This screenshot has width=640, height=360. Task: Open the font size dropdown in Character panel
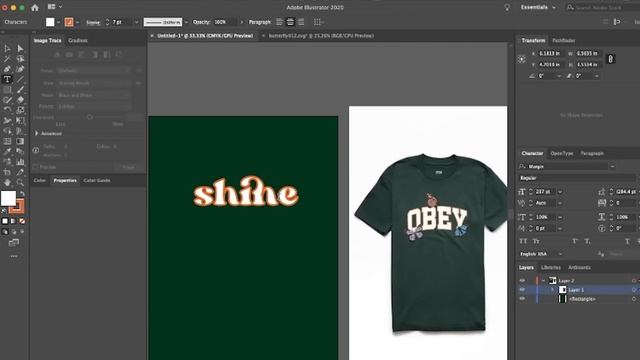coord(560,191)
